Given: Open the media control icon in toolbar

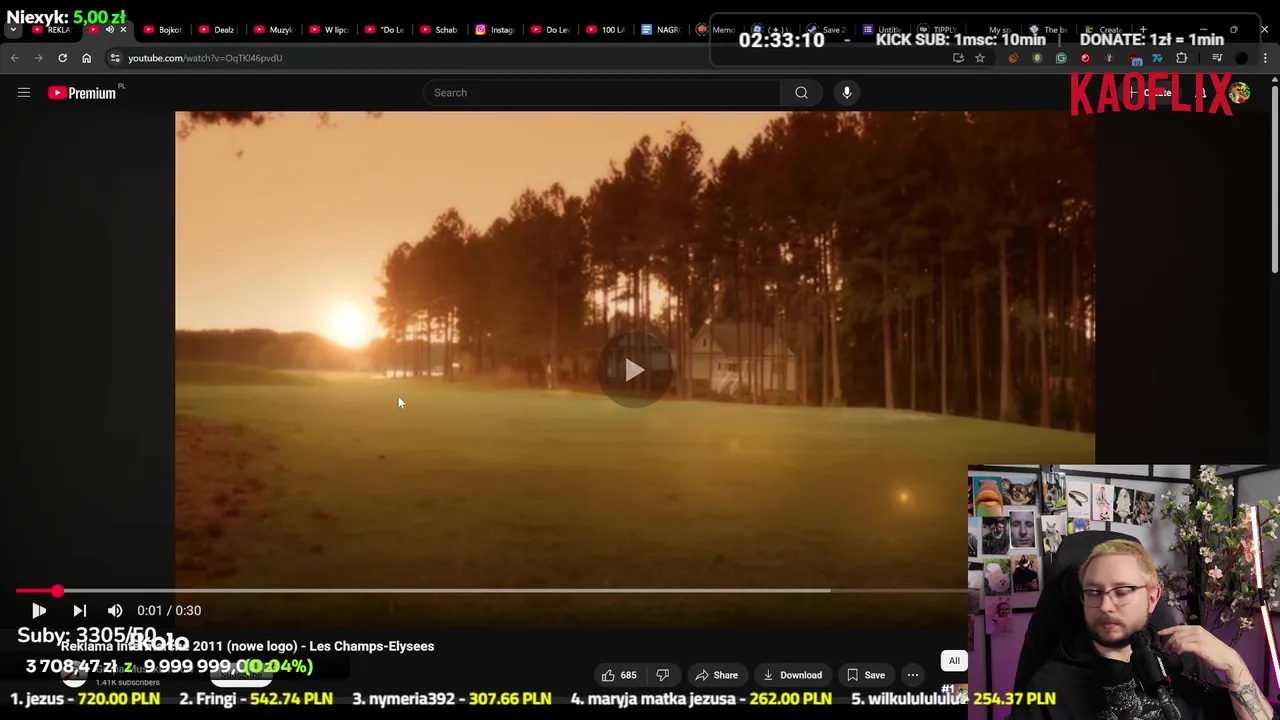Looking at the screenshot, I should [1217, 58].
